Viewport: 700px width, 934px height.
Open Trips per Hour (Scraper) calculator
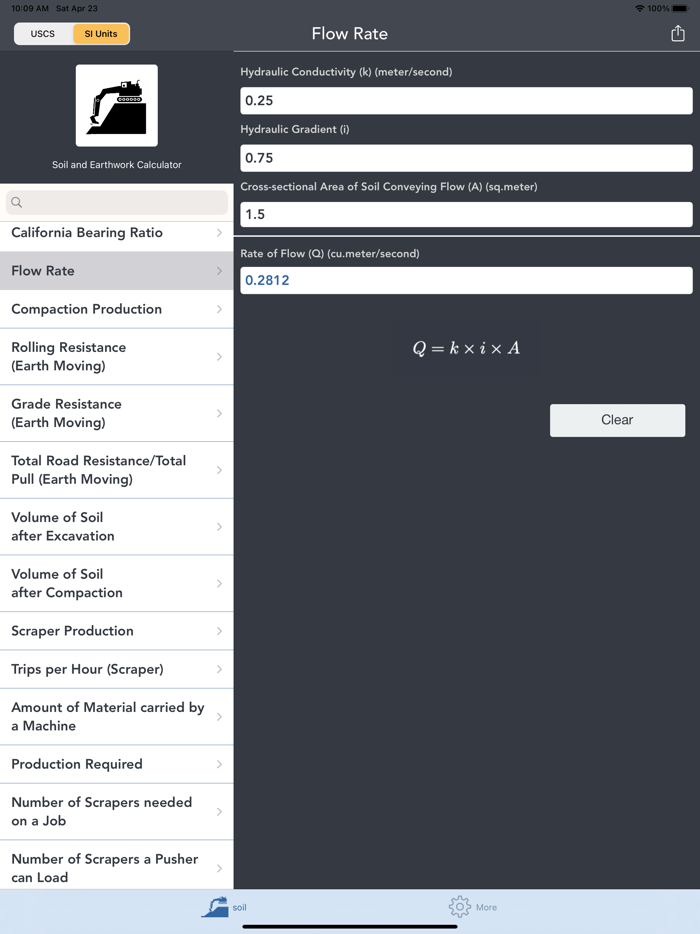pos(117,670)
